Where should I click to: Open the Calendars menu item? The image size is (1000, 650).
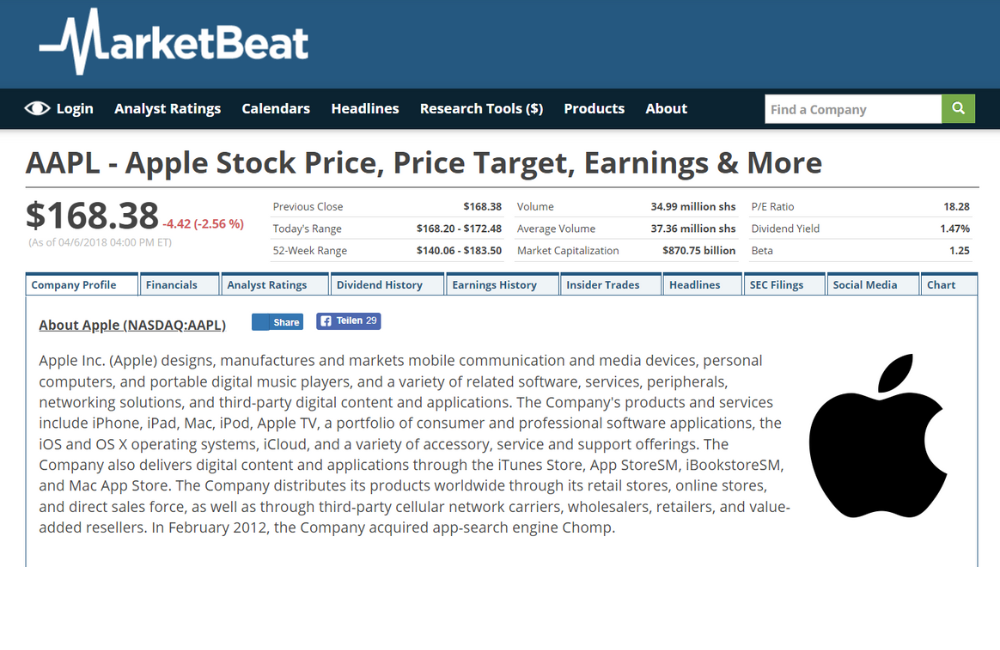[x=275, y=109]
